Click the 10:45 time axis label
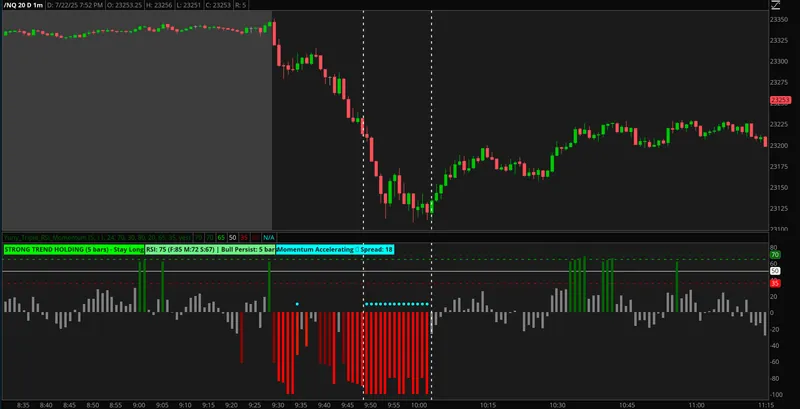The image size is (800, 409). click(x=627, y=405)
